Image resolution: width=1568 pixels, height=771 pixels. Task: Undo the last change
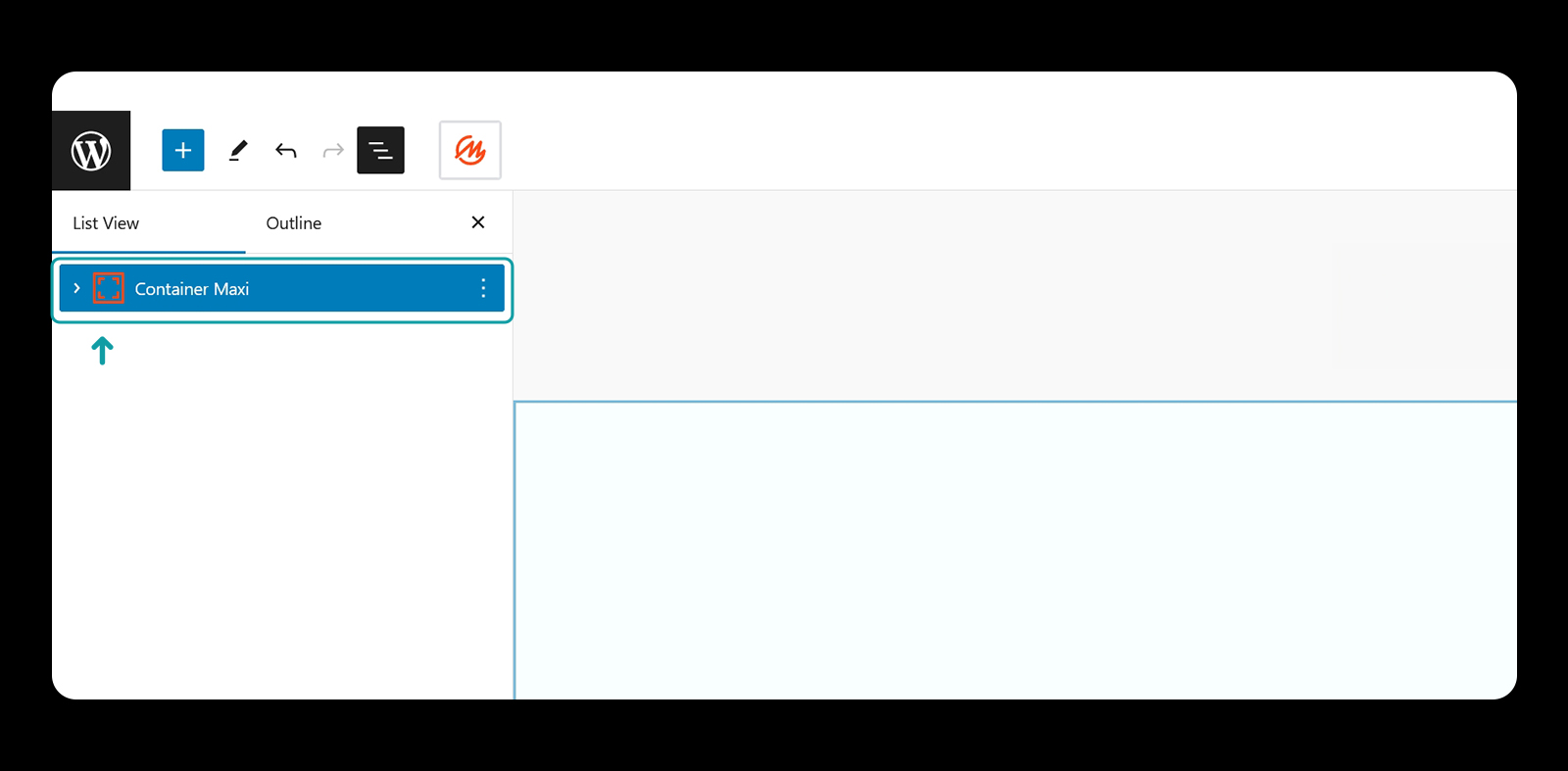pos(286,150)
